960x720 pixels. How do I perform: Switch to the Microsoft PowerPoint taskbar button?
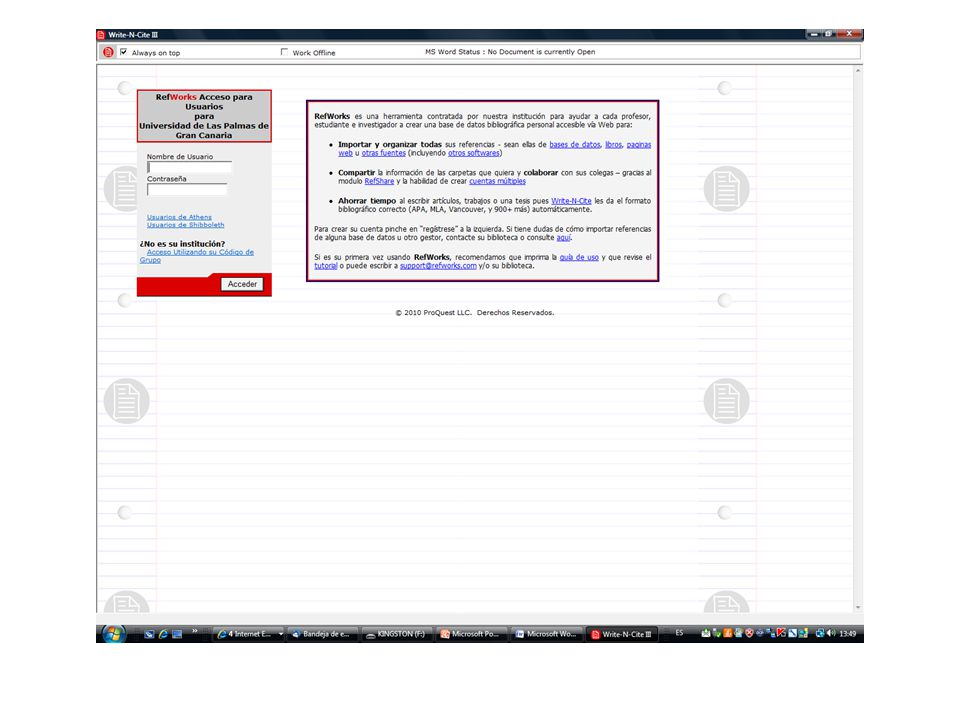coord(471,634)
